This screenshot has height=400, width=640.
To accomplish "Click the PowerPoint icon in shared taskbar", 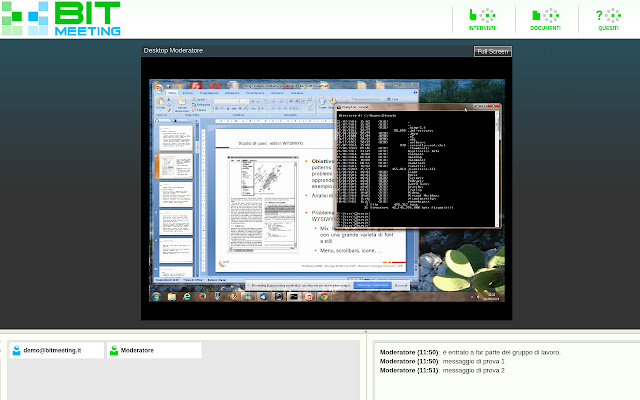I will (x=309, y=297).
